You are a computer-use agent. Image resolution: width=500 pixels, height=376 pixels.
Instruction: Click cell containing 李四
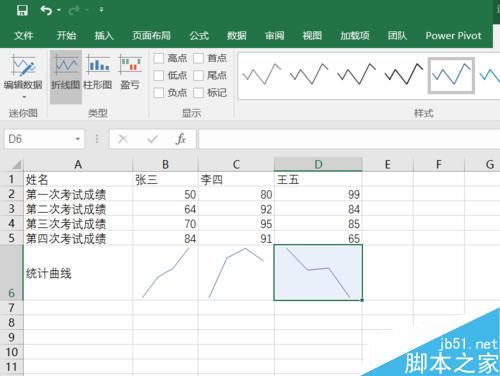point(236,180)
